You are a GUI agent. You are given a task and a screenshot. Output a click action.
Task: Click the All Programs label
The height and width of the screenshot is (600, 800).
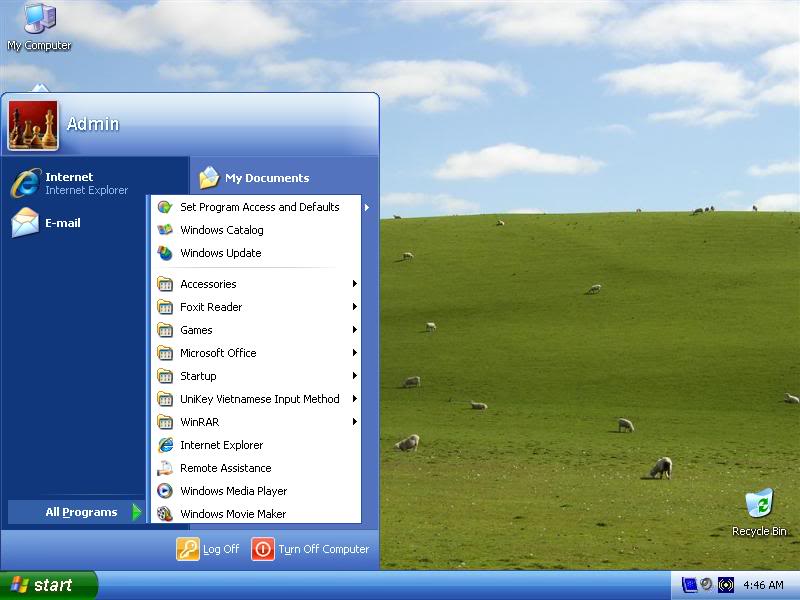[x=81, y=512]
